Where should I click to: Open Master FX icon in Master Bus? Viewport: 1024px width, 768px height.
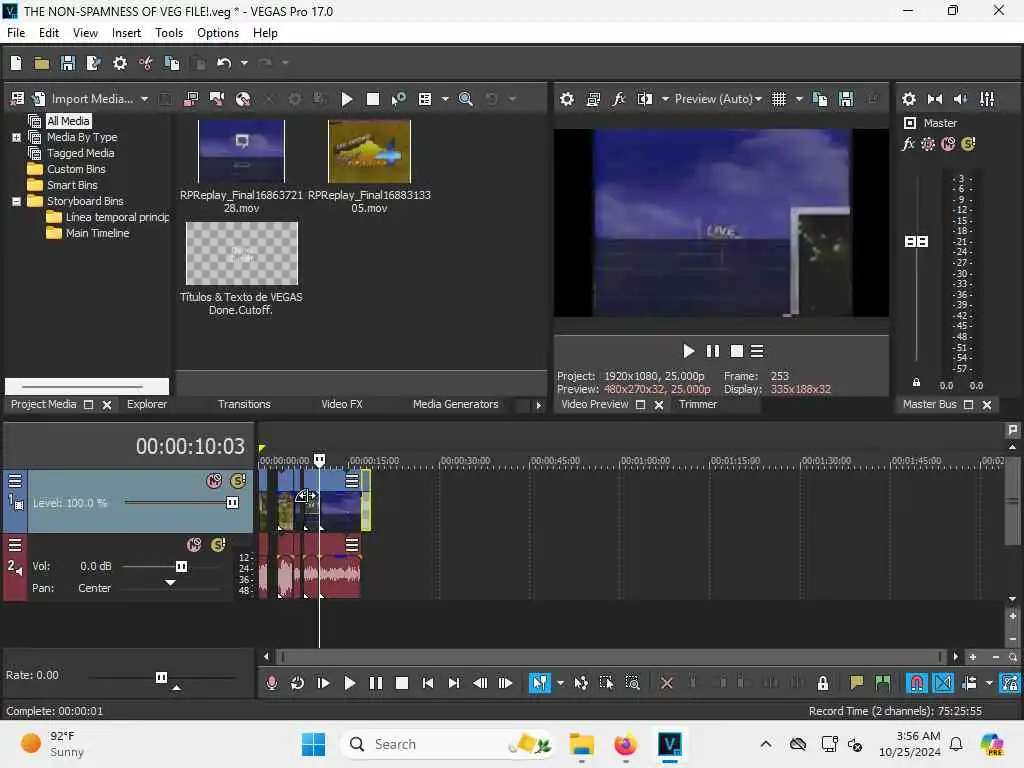coord(908,144)
